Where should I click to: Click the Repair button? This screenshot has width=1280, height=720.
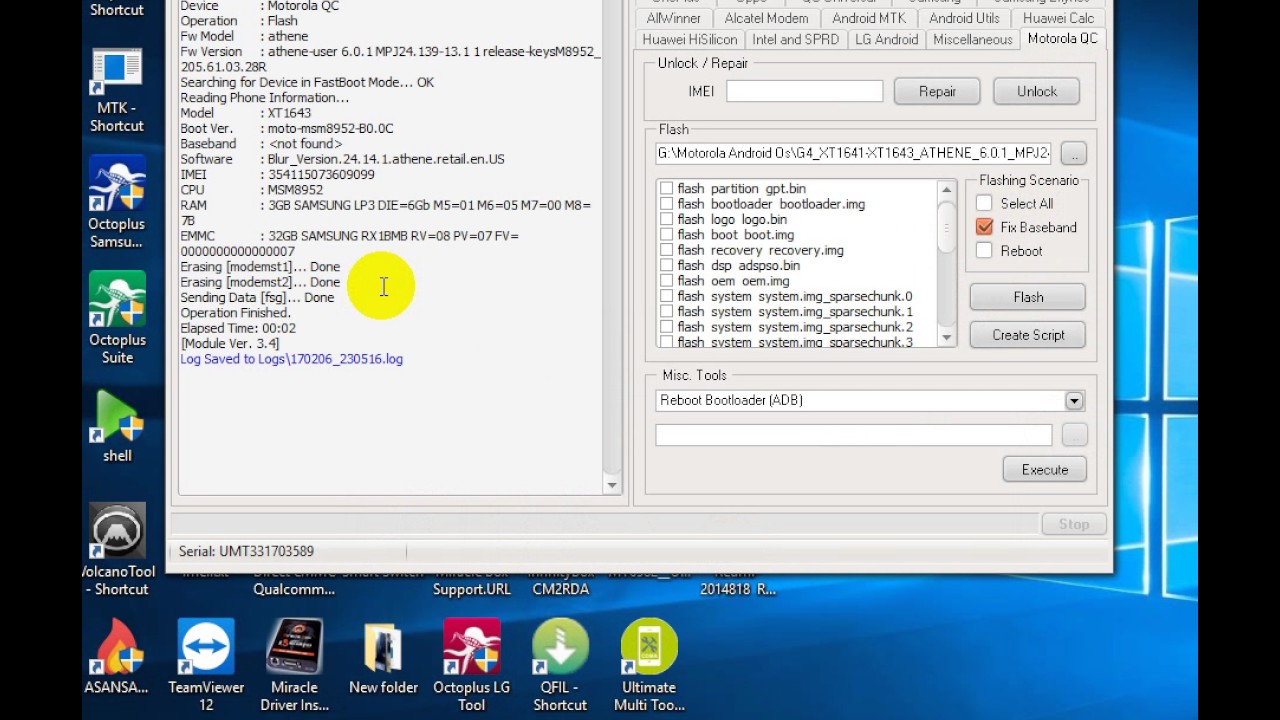[x=938, y=91]
